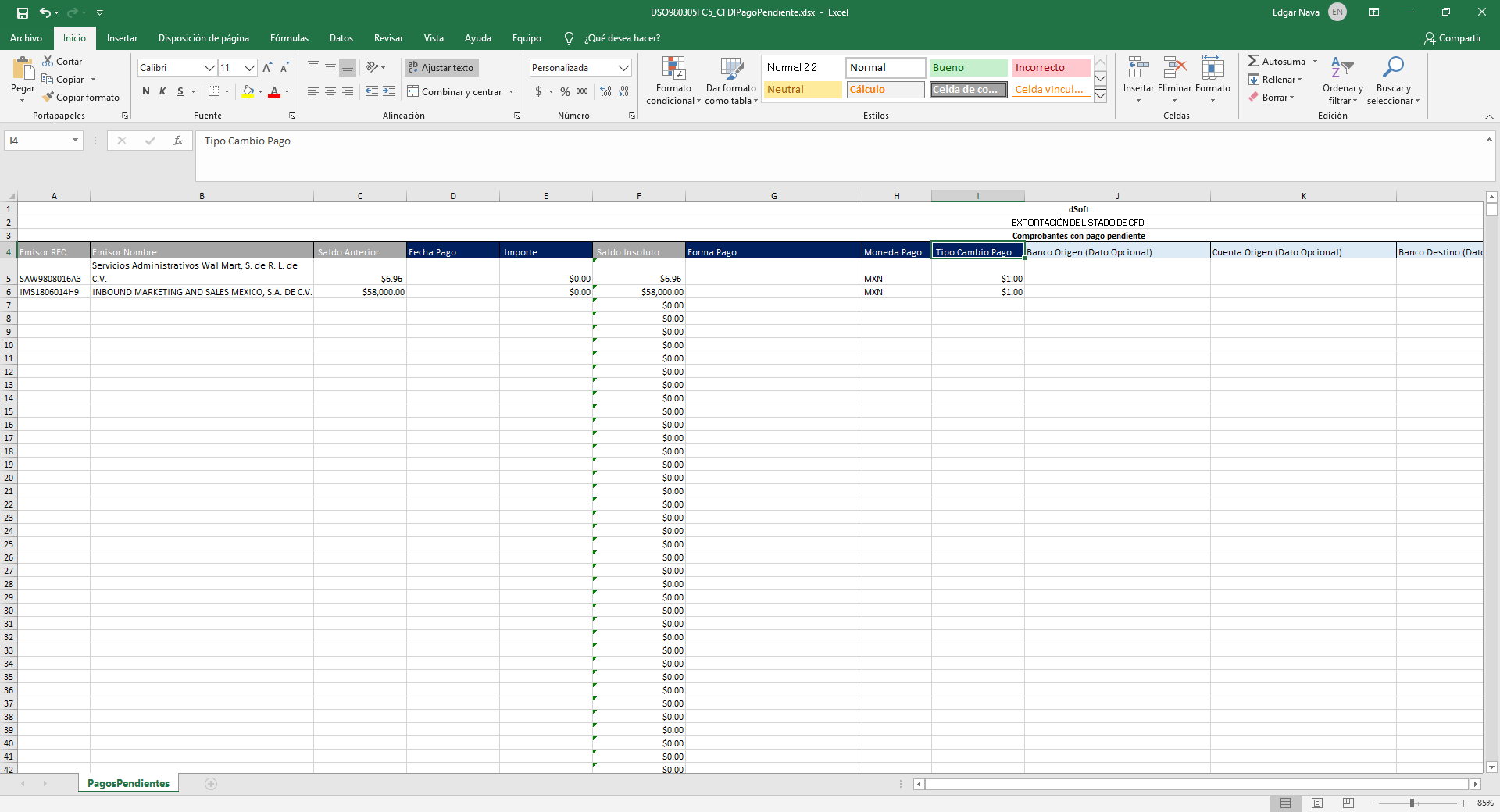This screenshot has width=1500, height=812.
Task: Decrease indent in Alineación group
Action: [x=372, y=91]
